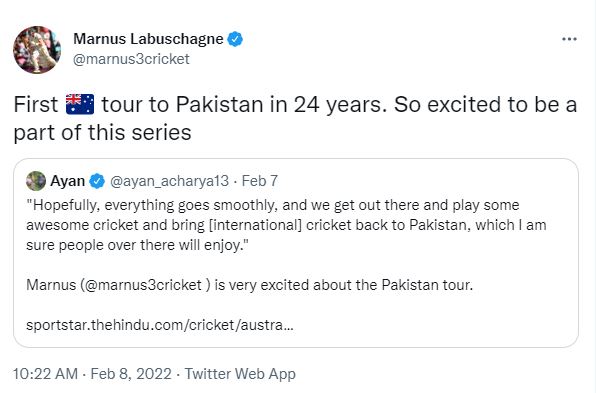Open the three-dot more options menu
The height and width of the screenshot is (393, 596).
(569, 39)
